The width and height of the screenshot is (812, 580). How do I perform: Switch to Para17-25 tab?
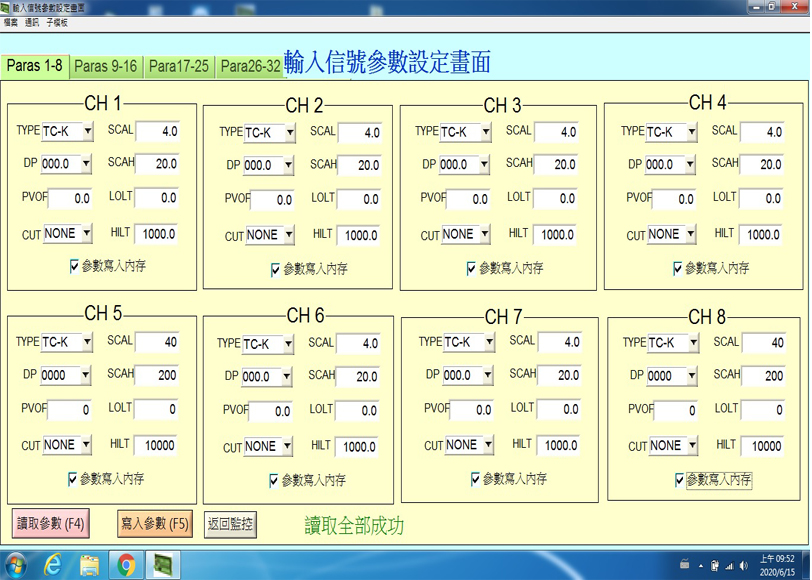(x=179, y=67)
